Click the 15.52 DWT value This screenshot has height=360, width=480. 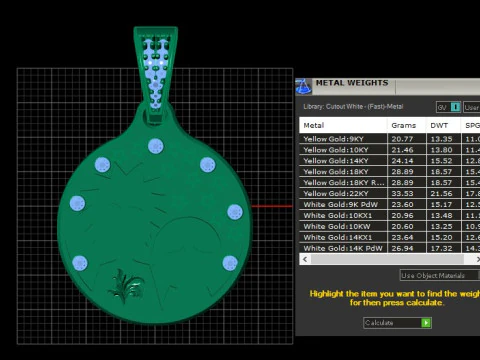click(x=441, y=161)
